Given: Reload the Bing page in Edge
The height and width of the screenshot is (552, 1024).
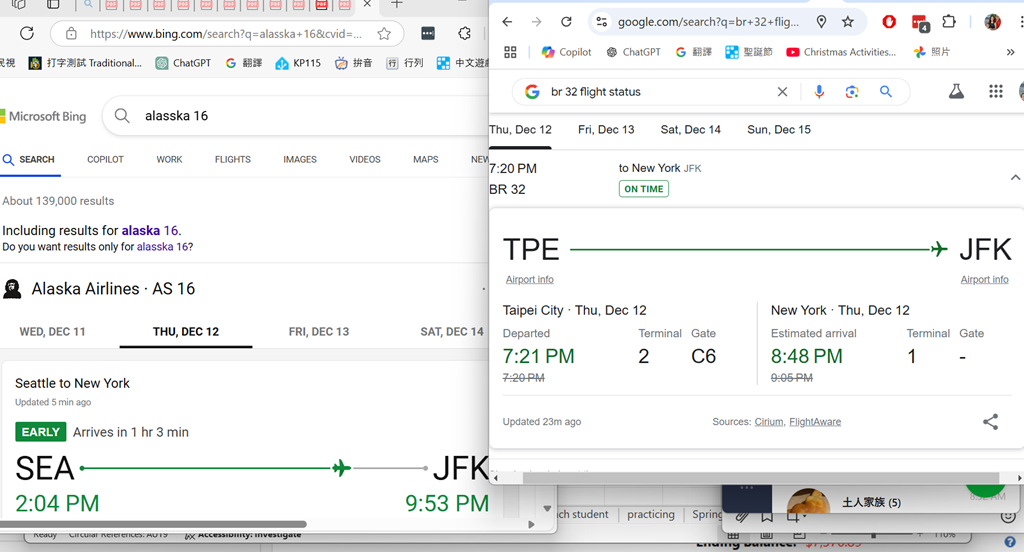Looking at the screenshot, I should 27,33.
